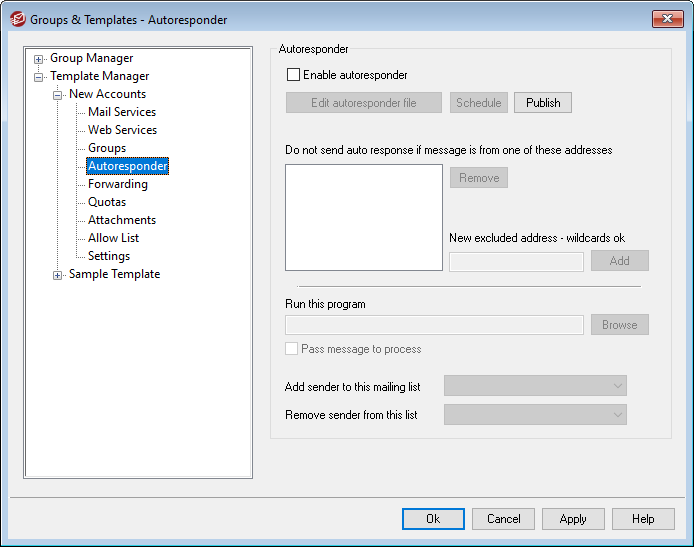Expand the Group Manager tree node

[x=39, y=59]
